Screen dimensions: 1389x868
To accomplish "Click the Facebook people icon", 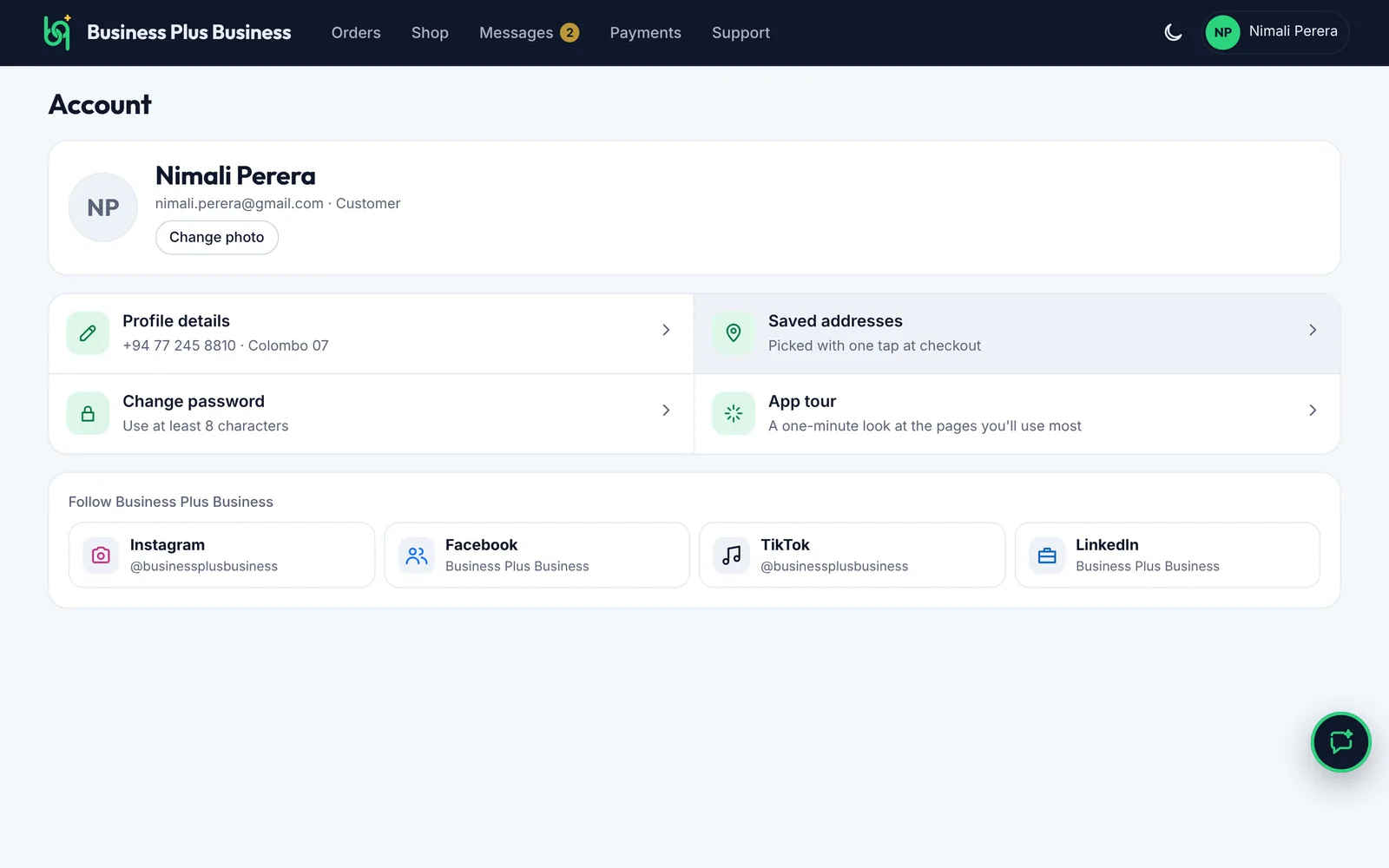I will point(417,556).
